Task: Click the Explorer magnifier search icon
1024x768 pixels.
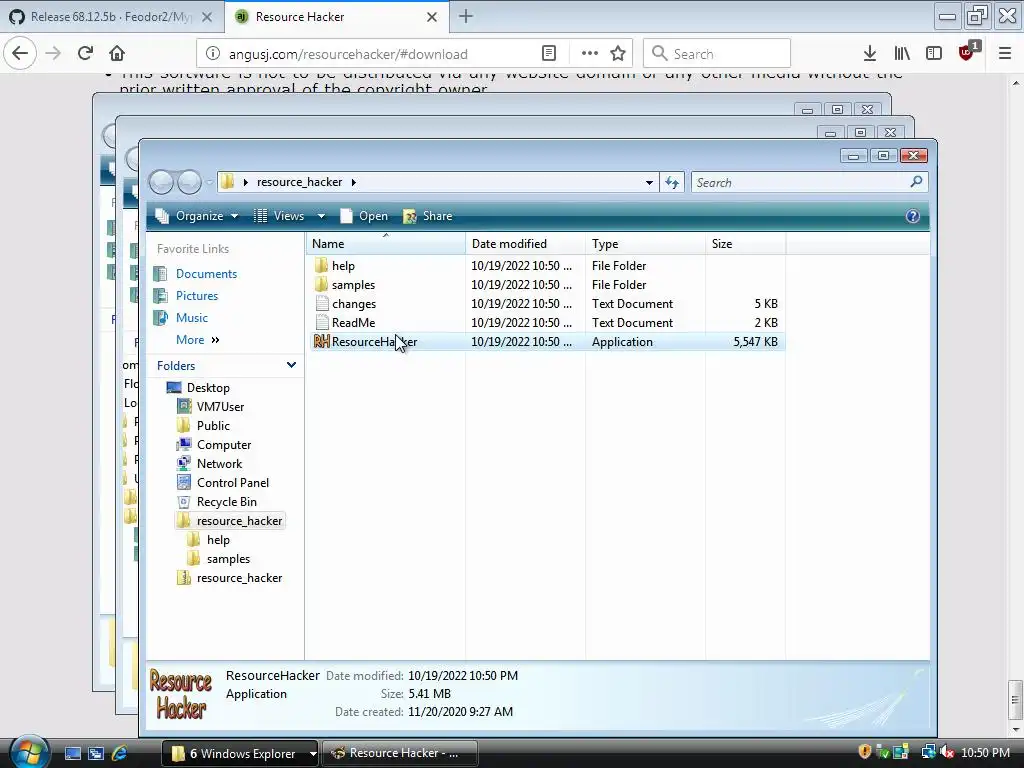Action: coord(916,182)
